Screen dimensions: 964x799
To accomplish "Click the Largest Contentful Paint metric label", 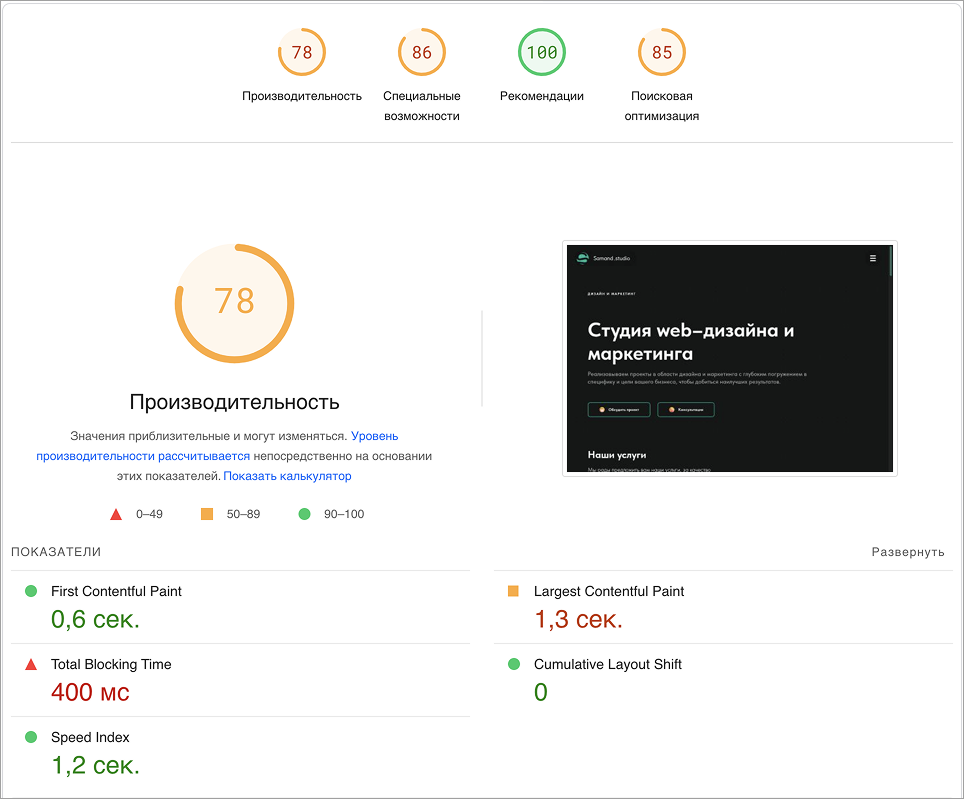I will 609,591.
